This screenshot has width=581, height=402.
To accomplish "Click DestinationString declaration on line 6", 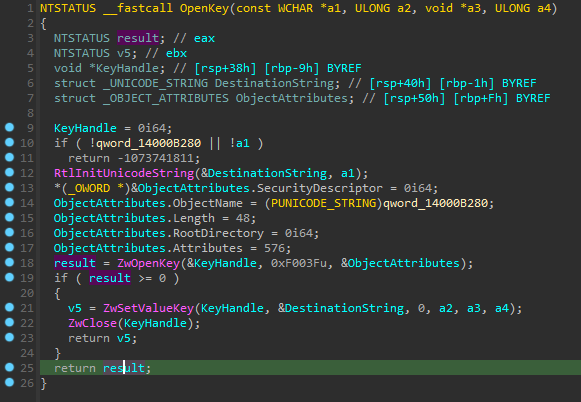I will click(274, 83).
